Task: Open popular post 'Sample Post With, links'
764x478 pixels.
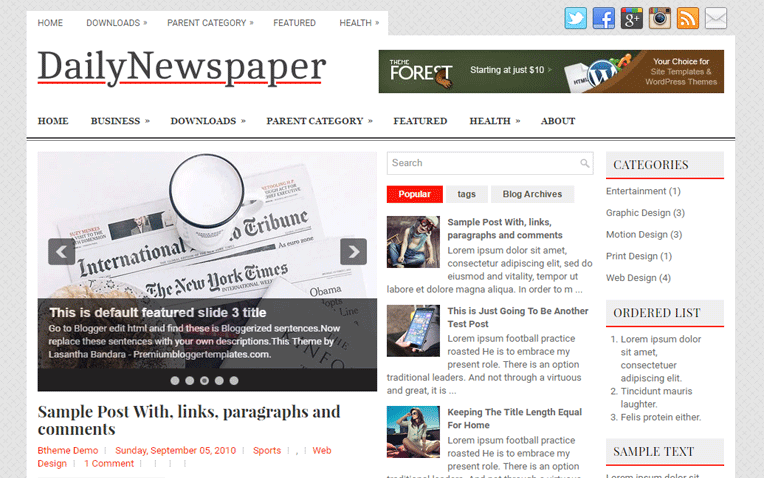Action: [x=505, y=229]
